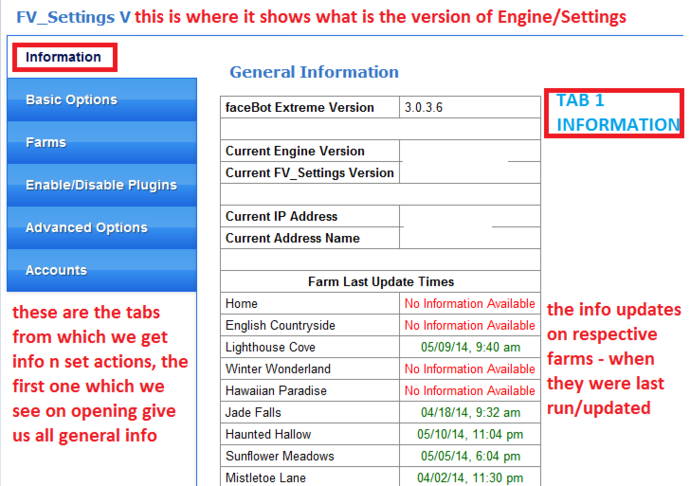Click the FV_Settings page title

pyautogui.click(x=73, y=17)
